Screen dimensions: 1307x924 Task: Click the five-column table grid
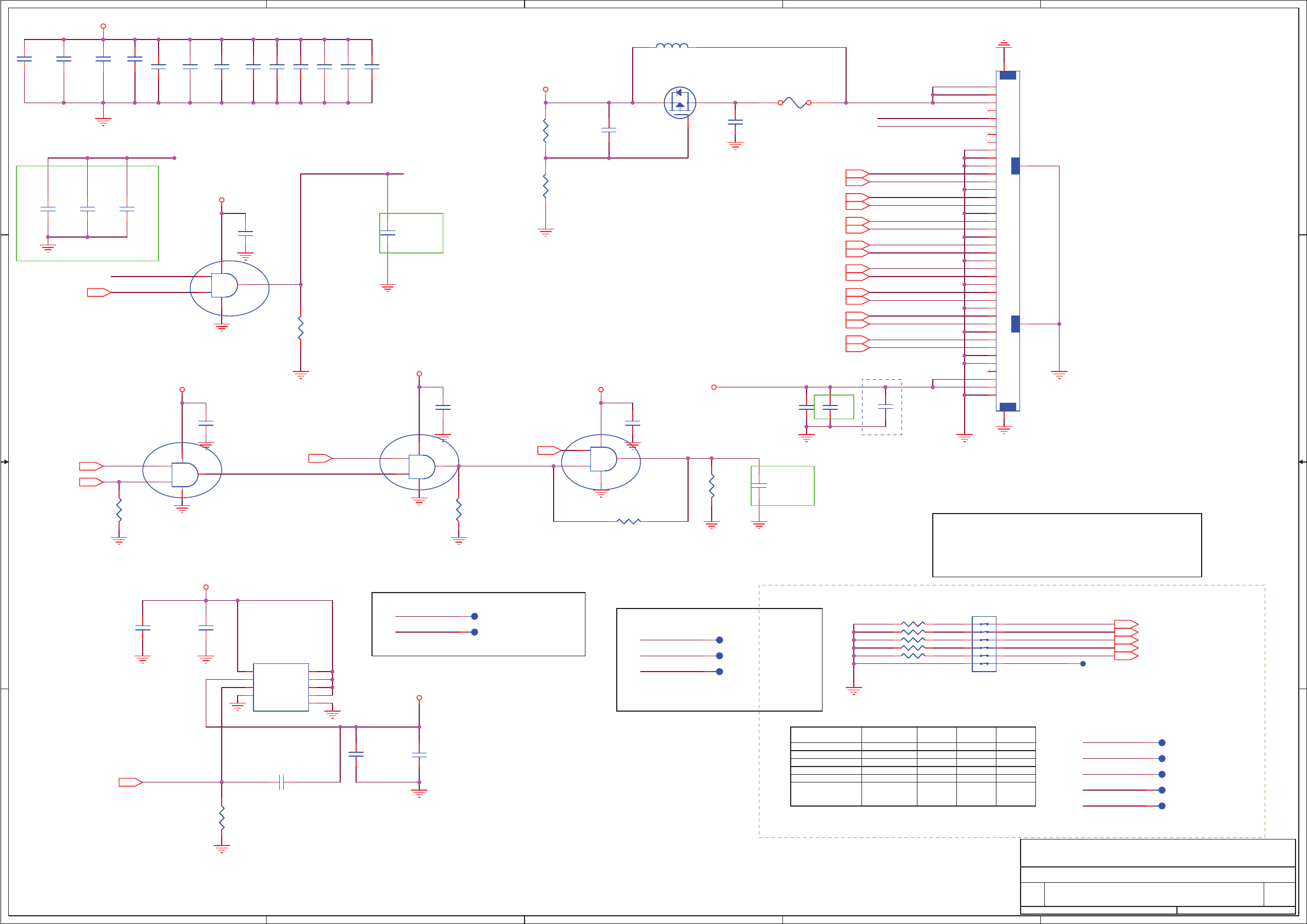(x=912, y=766)
